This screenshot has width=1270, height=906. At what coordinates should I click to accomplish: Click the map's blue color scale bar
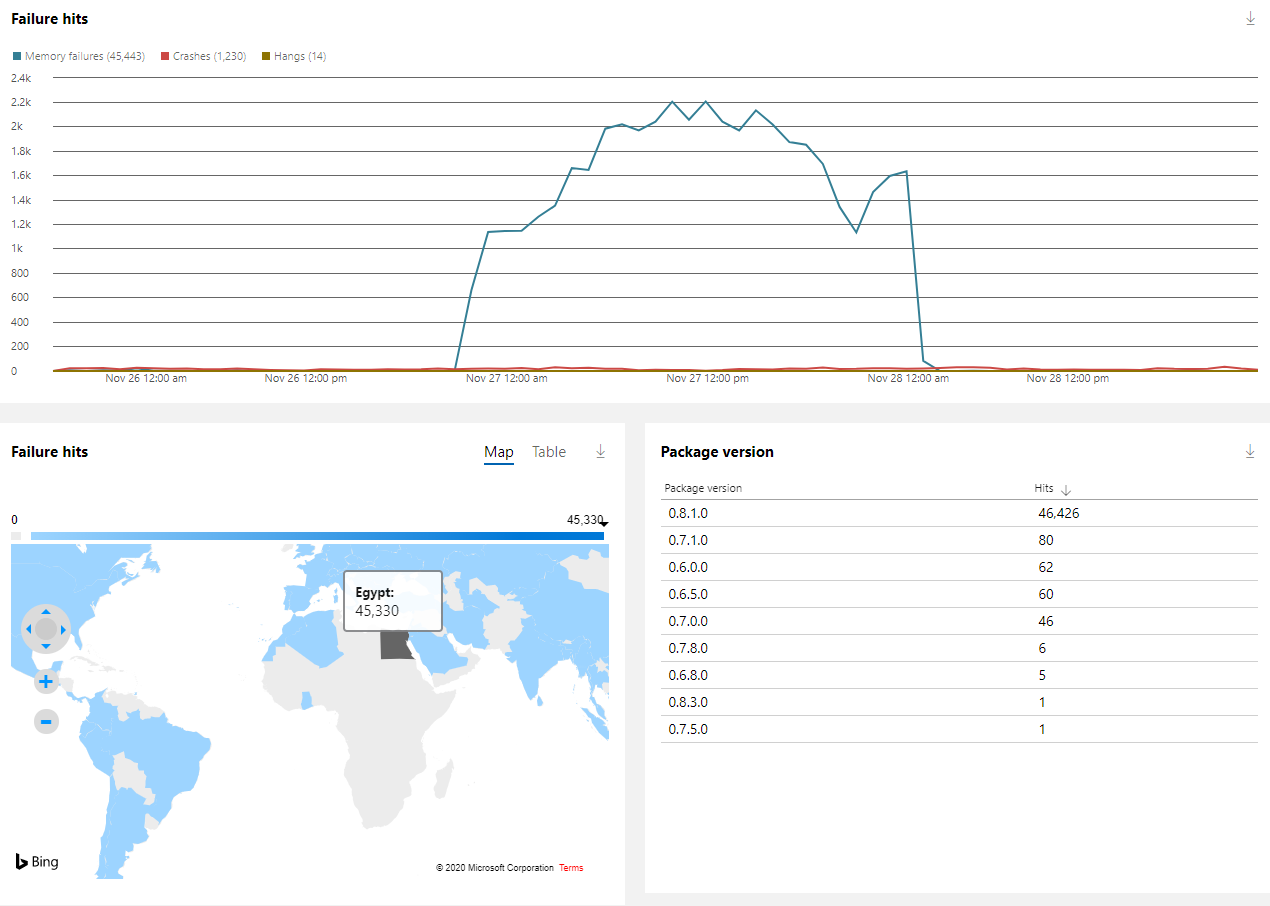pyautogui.click(x=317, y=536)
